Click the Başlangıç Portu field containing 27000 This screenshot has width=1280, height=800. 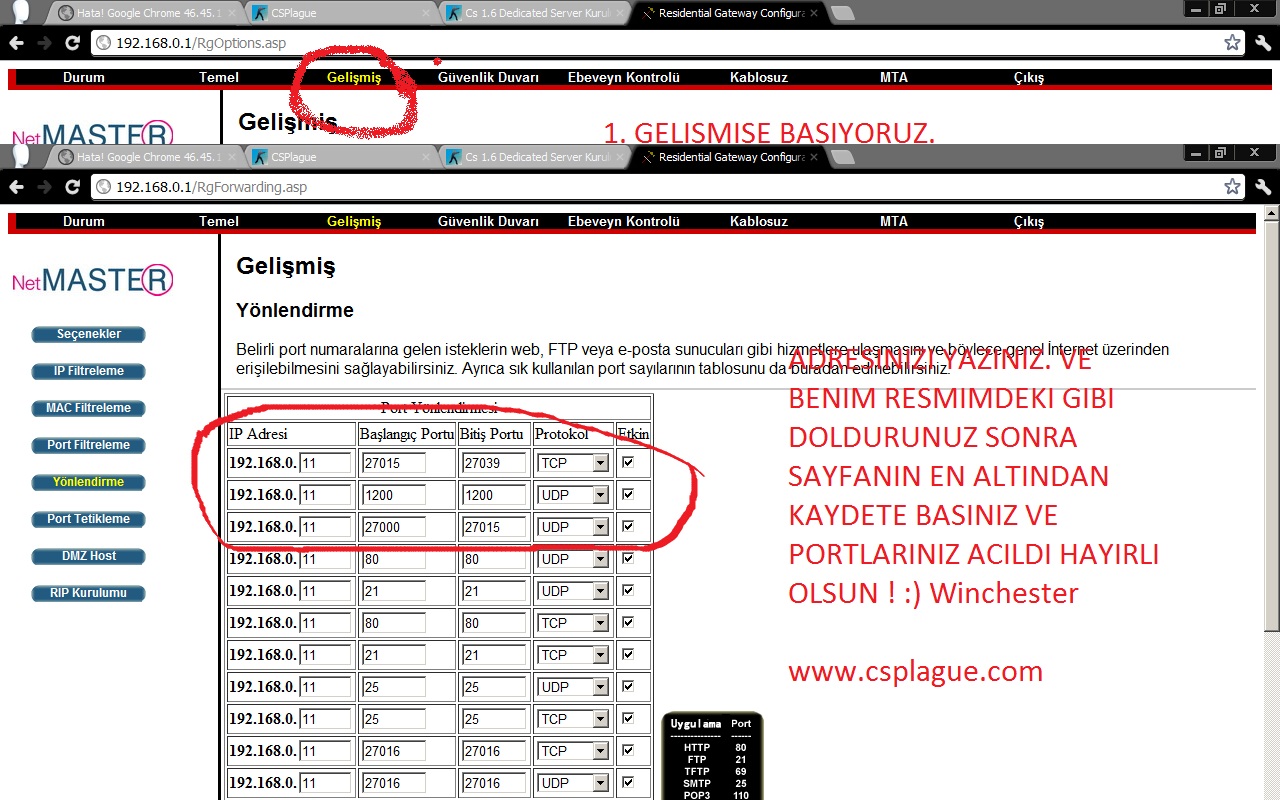393,527
